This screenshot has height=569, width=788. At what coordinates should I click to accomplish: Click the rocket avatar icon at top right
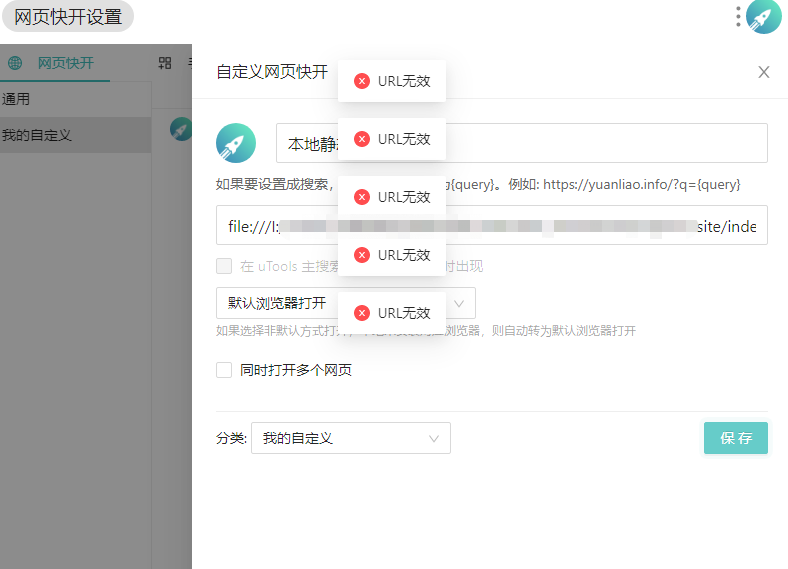(763, 17)
